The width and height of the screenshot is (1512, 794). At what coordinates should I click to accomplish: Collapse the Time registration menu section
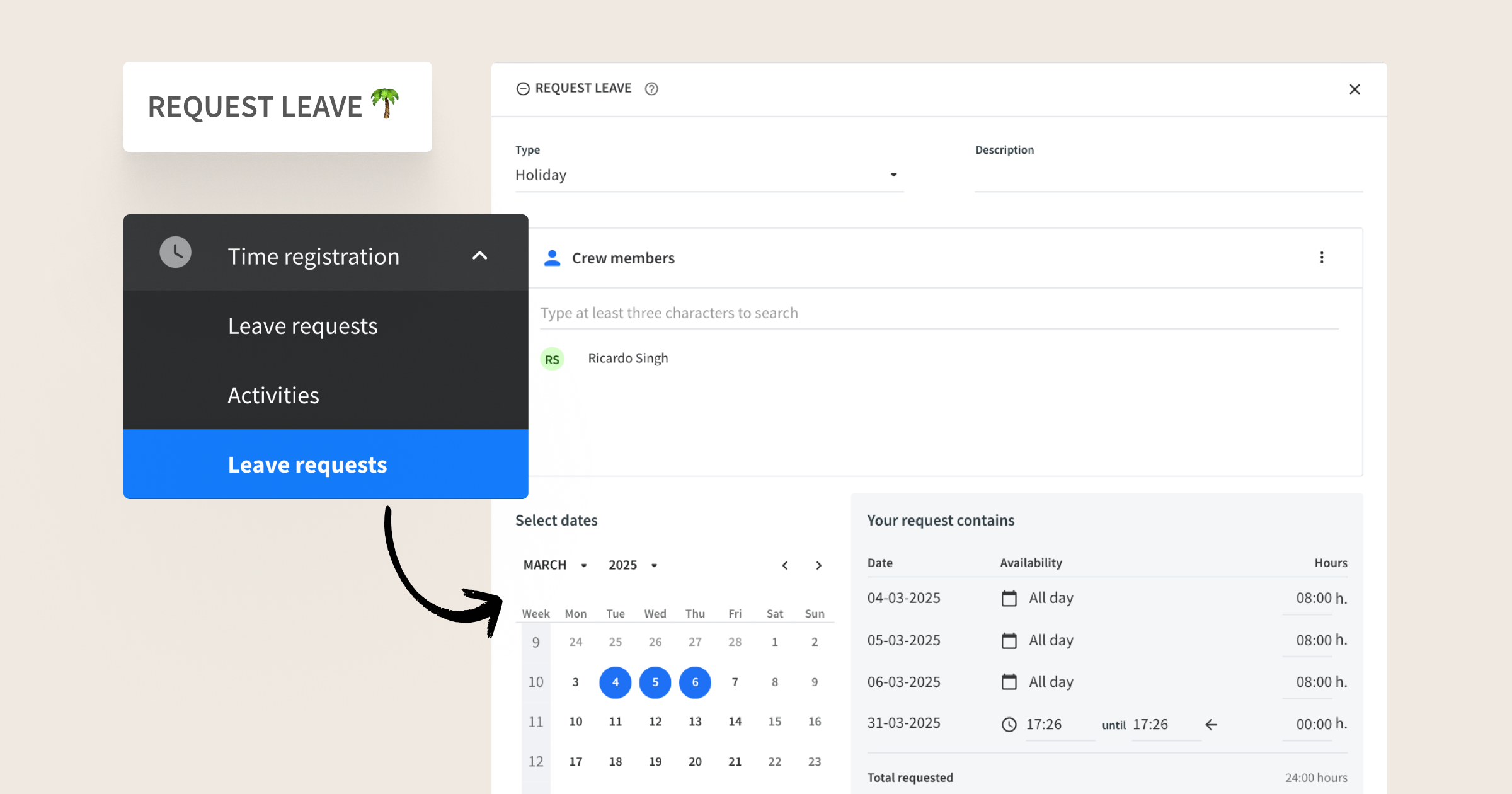(x=479, y=256)
